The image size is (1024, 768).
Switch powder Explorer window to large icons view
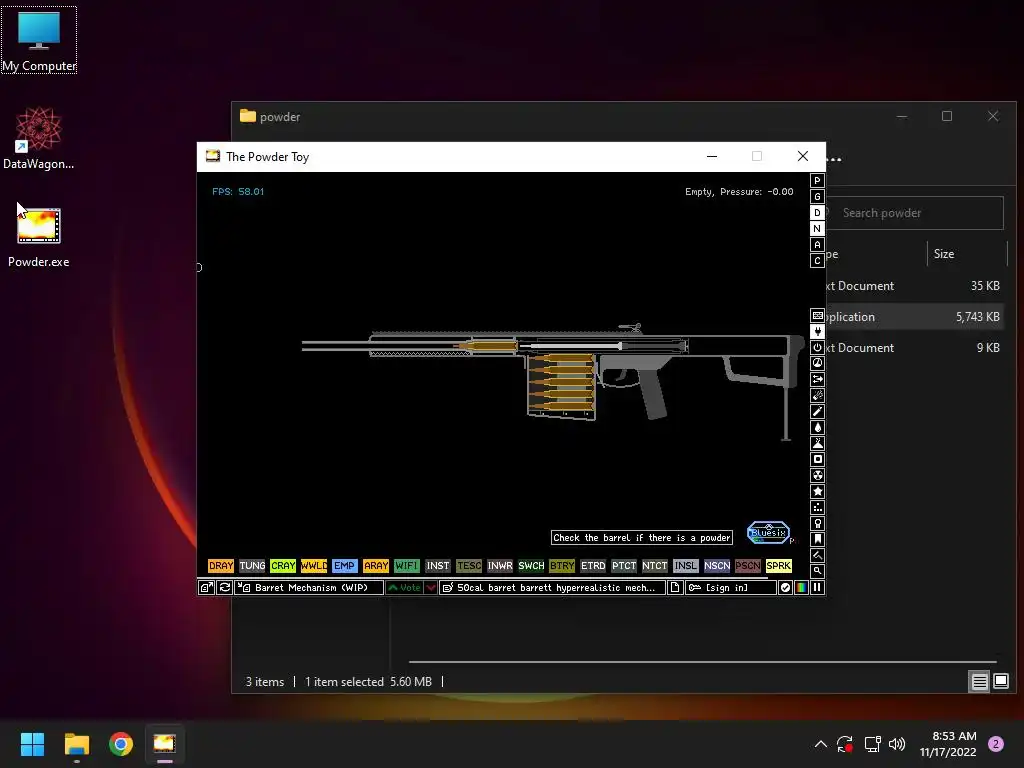pos(1001,682)
